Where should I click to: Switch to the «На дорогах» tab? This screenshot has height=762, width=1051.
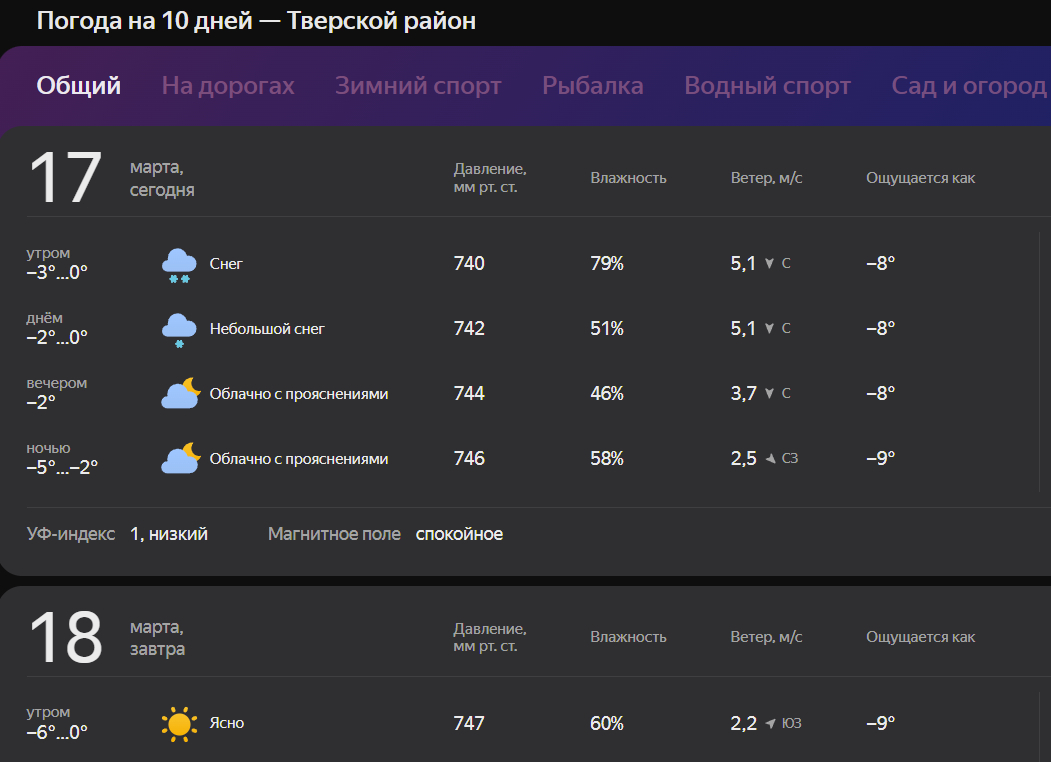[x=228, y=86]
